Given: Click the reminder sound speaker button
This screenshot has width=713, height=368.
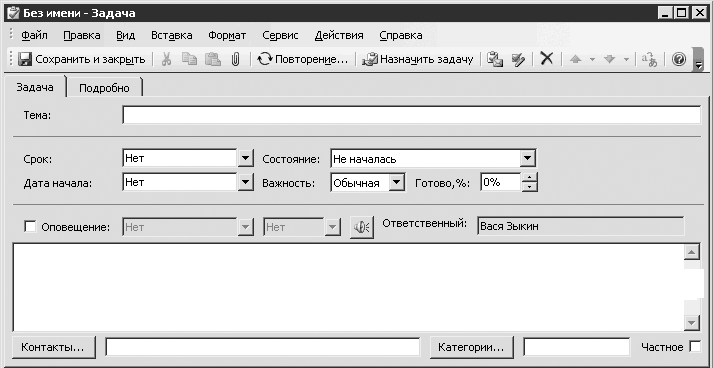Looking at the screenshot, I should [x=362, y=227].
